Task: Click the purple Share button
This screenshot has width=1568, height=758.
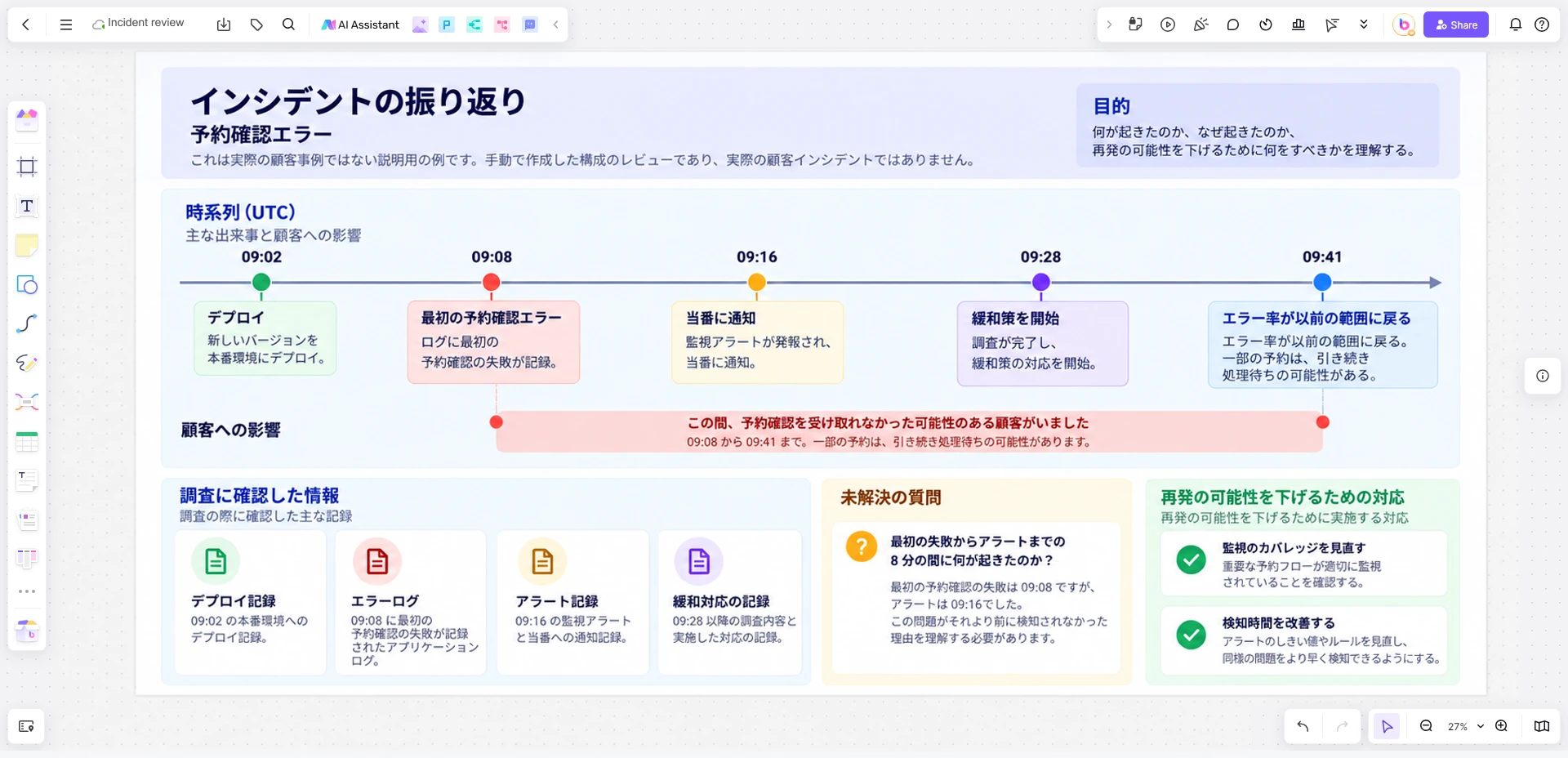Action: [x=1456, y=25]
